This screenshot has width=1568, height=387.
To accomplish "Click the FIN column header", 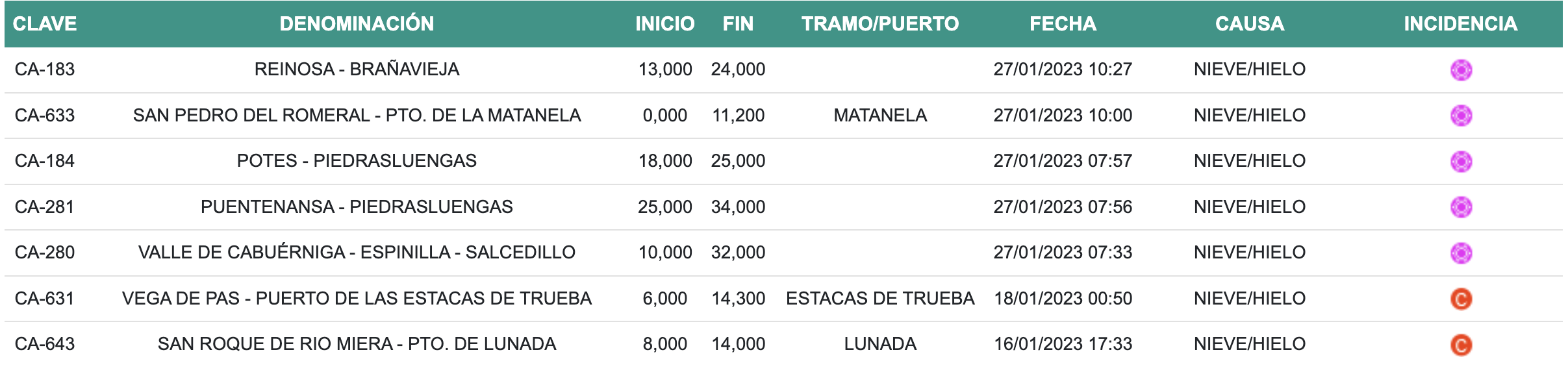I will (738, 24).
